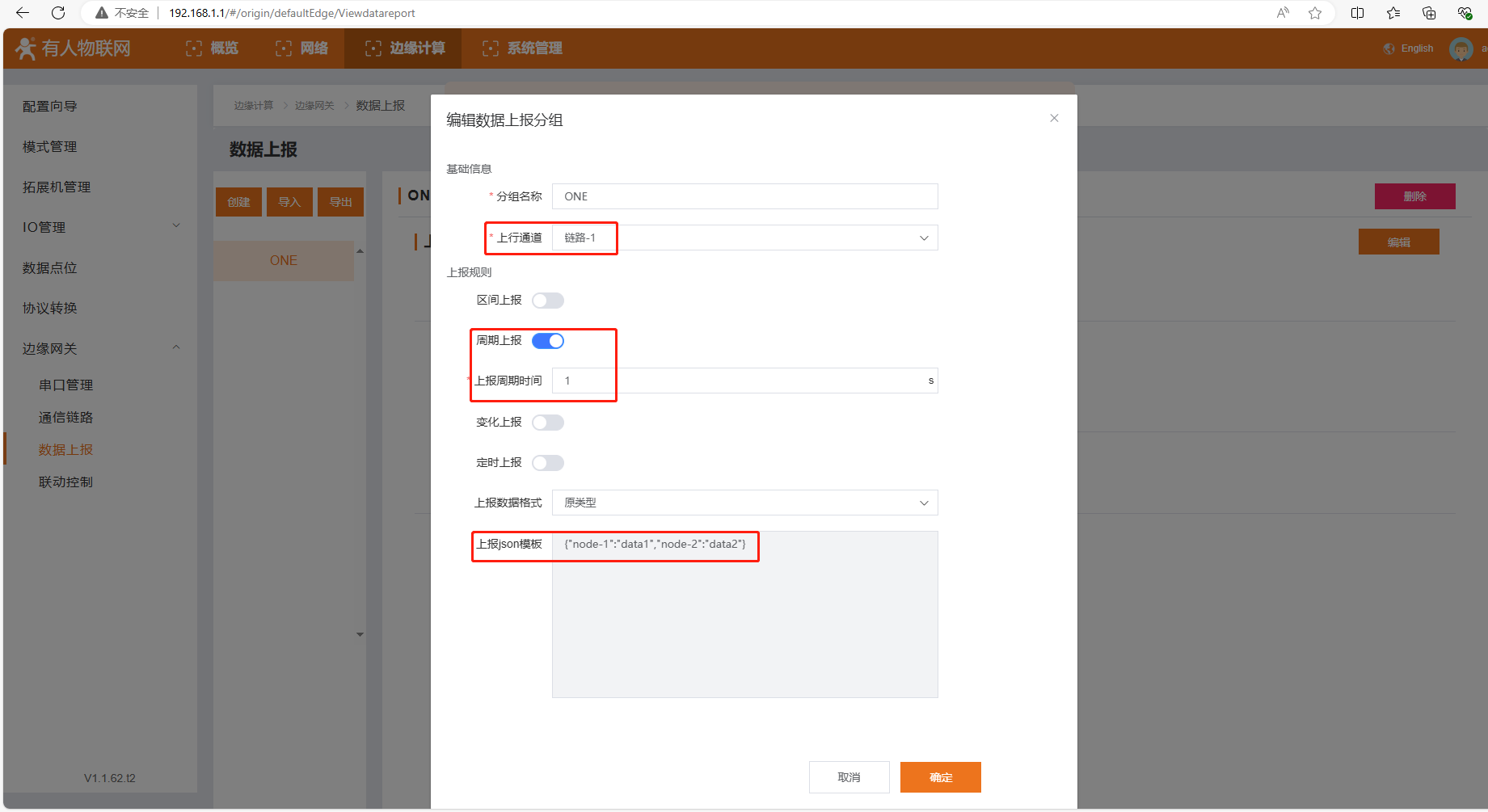Open browser collections icon

point(1428,13)
